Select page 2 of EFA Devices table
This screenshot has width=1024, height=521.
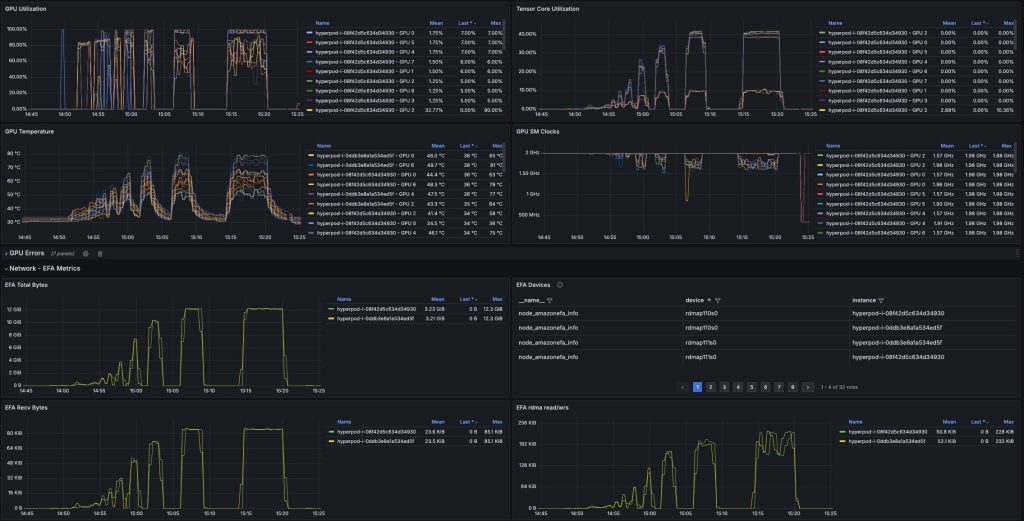(710, 386)
